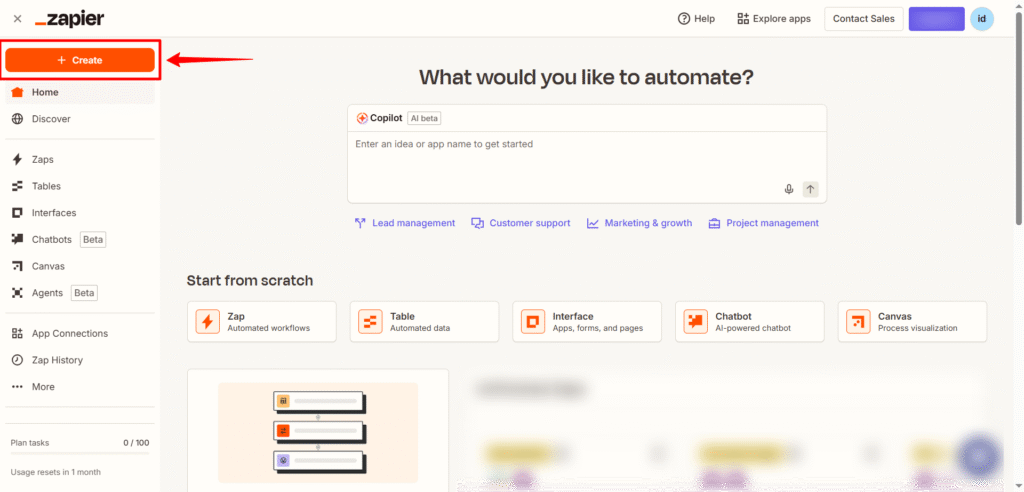Open Discover in the sidebar
The image size is (1024, 492).
pyautogui.click(x=80, y=119)
